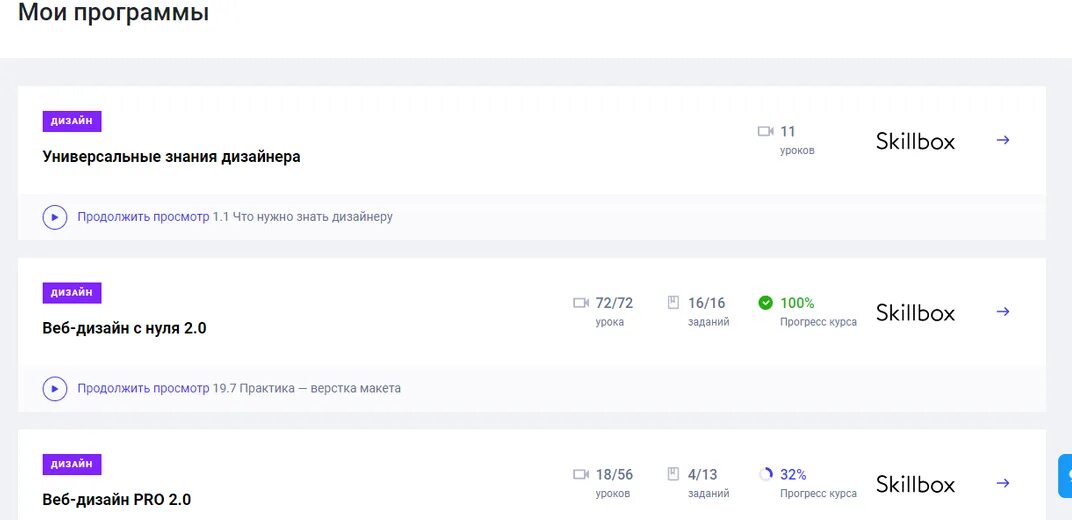Click progress circle icon at 32%

[766, 474]
